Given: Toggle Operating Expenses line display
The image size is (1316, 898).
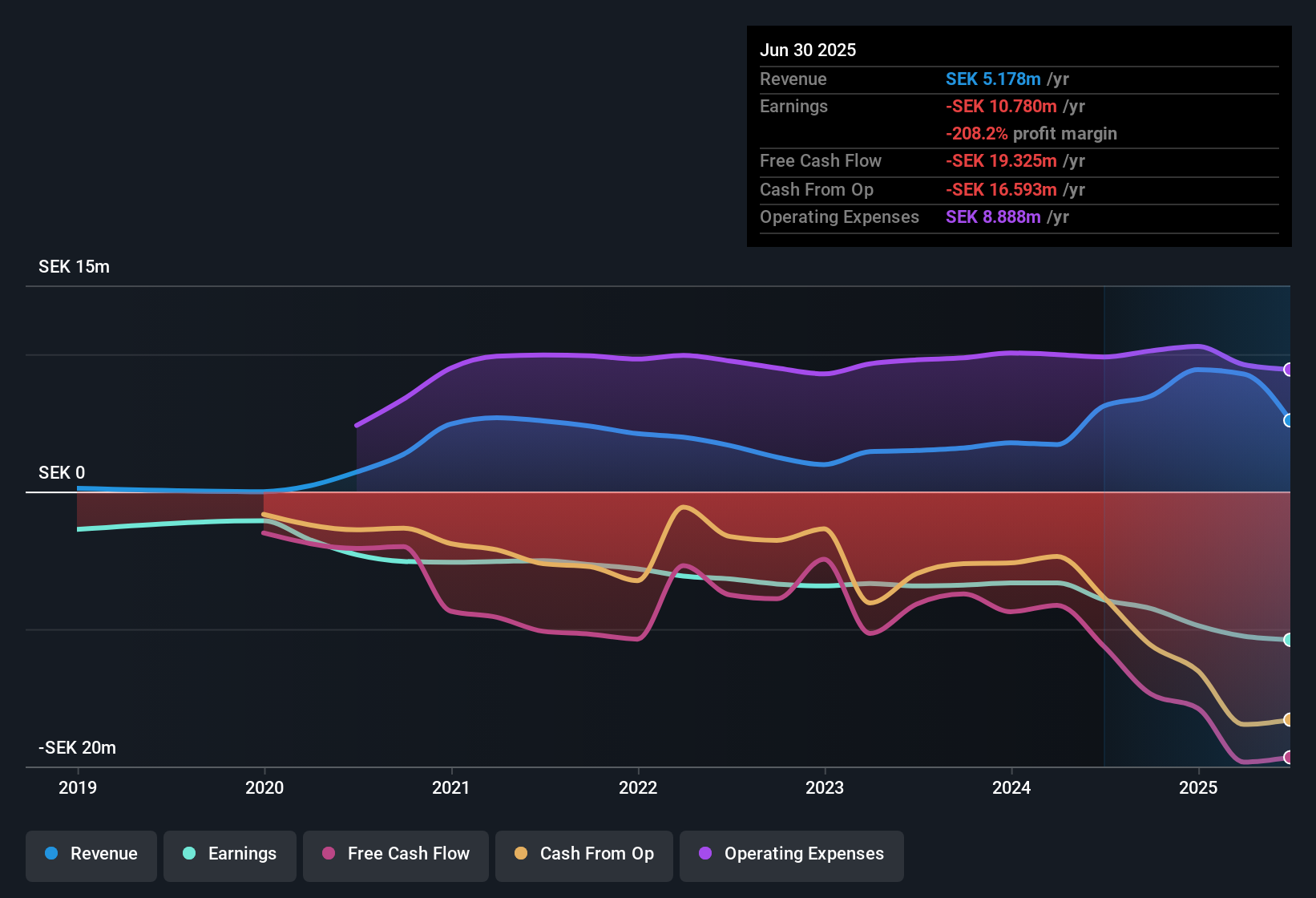Looking at the screenshot, I should (x=792, y=854).
